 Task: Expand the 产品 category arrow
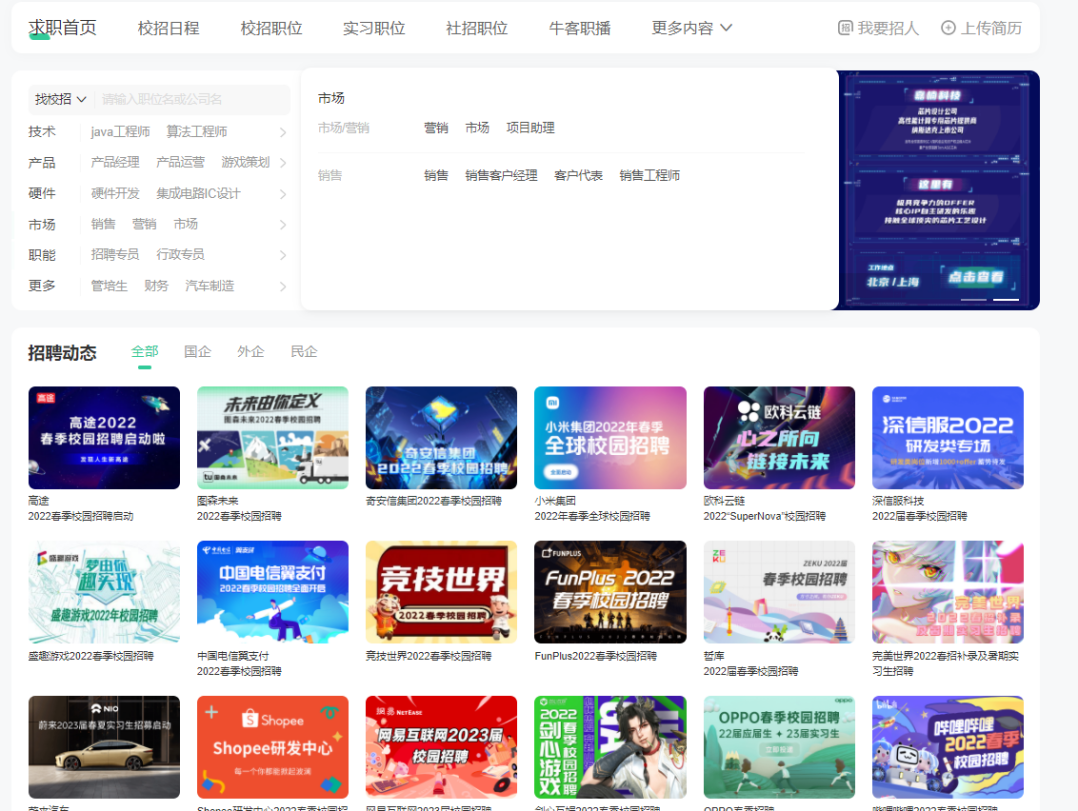(283, 163)
